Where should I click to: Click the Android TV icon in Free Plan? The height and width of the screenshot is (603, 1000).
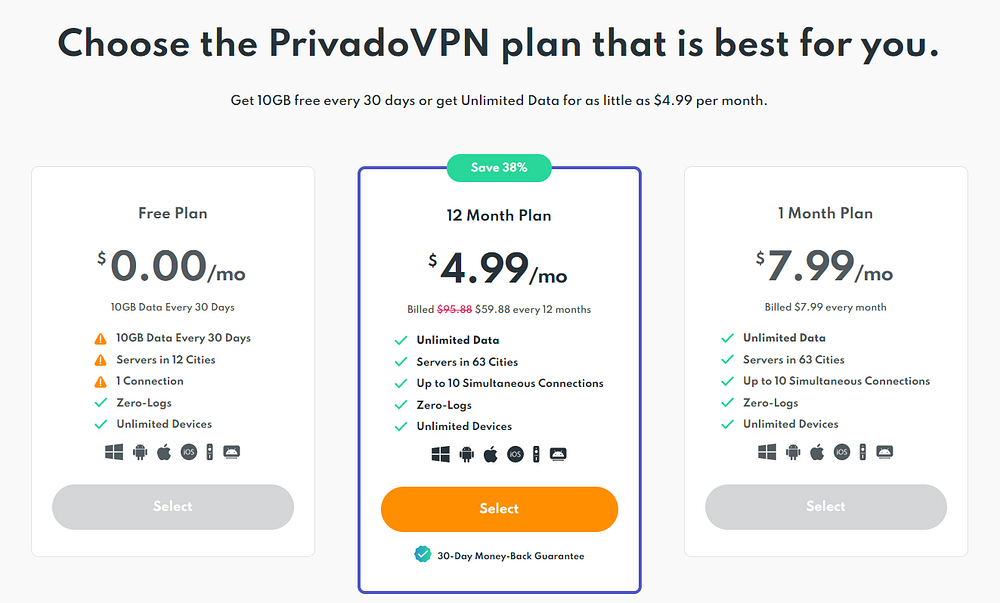232,452
